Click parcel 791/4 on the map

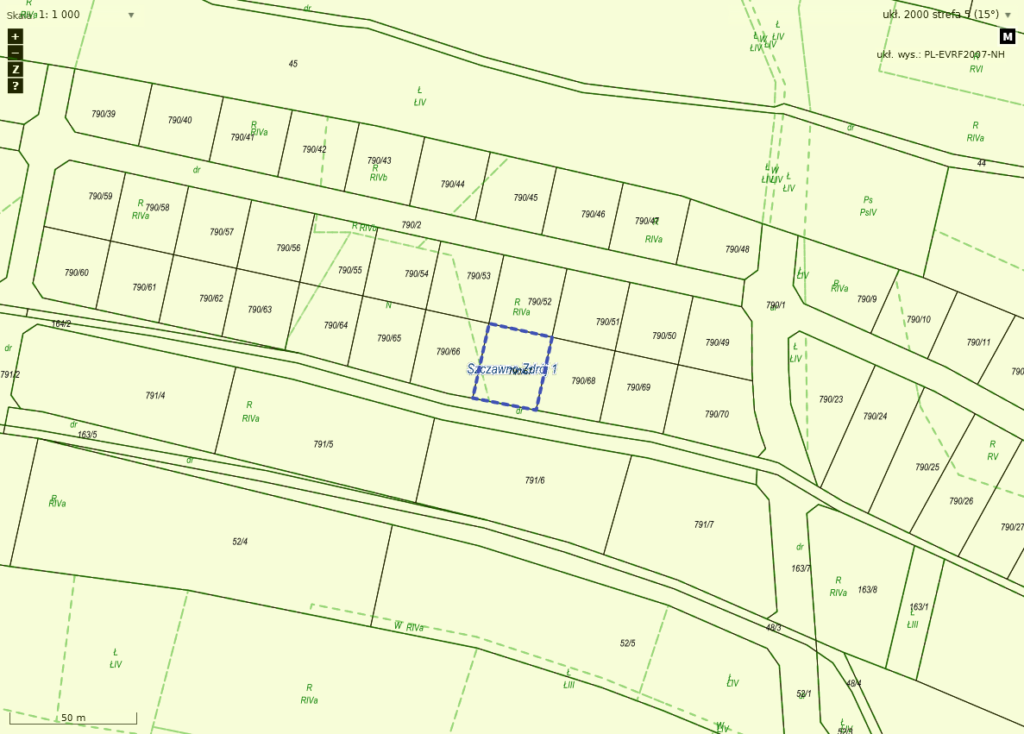(155, 396)
